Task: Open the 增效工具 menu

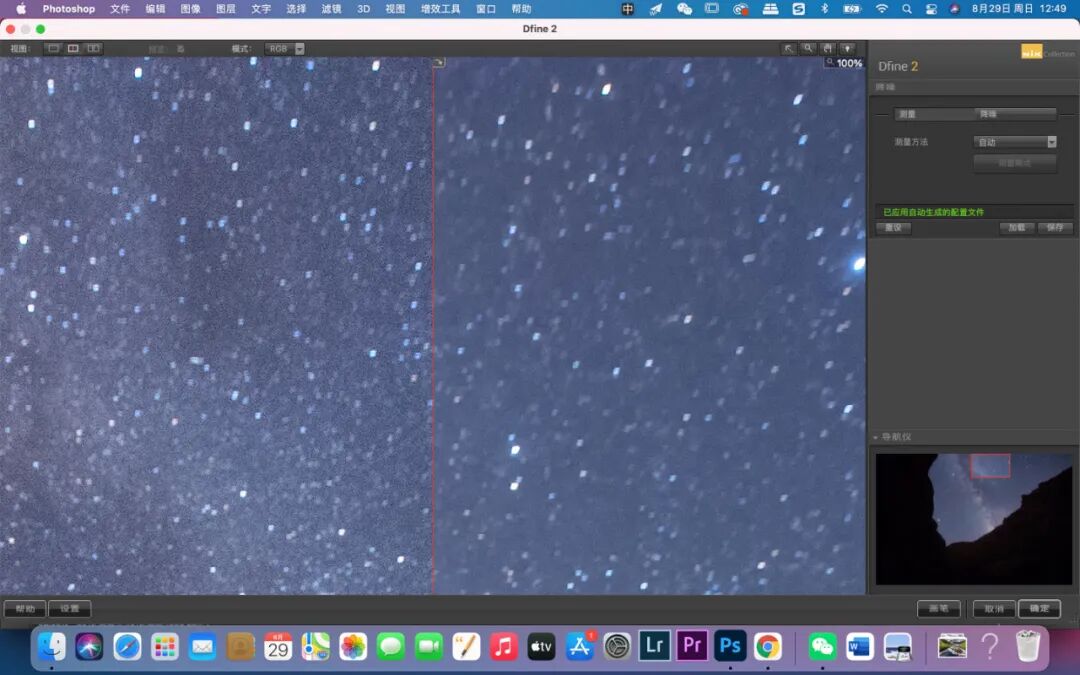Action: coord(440,9)
